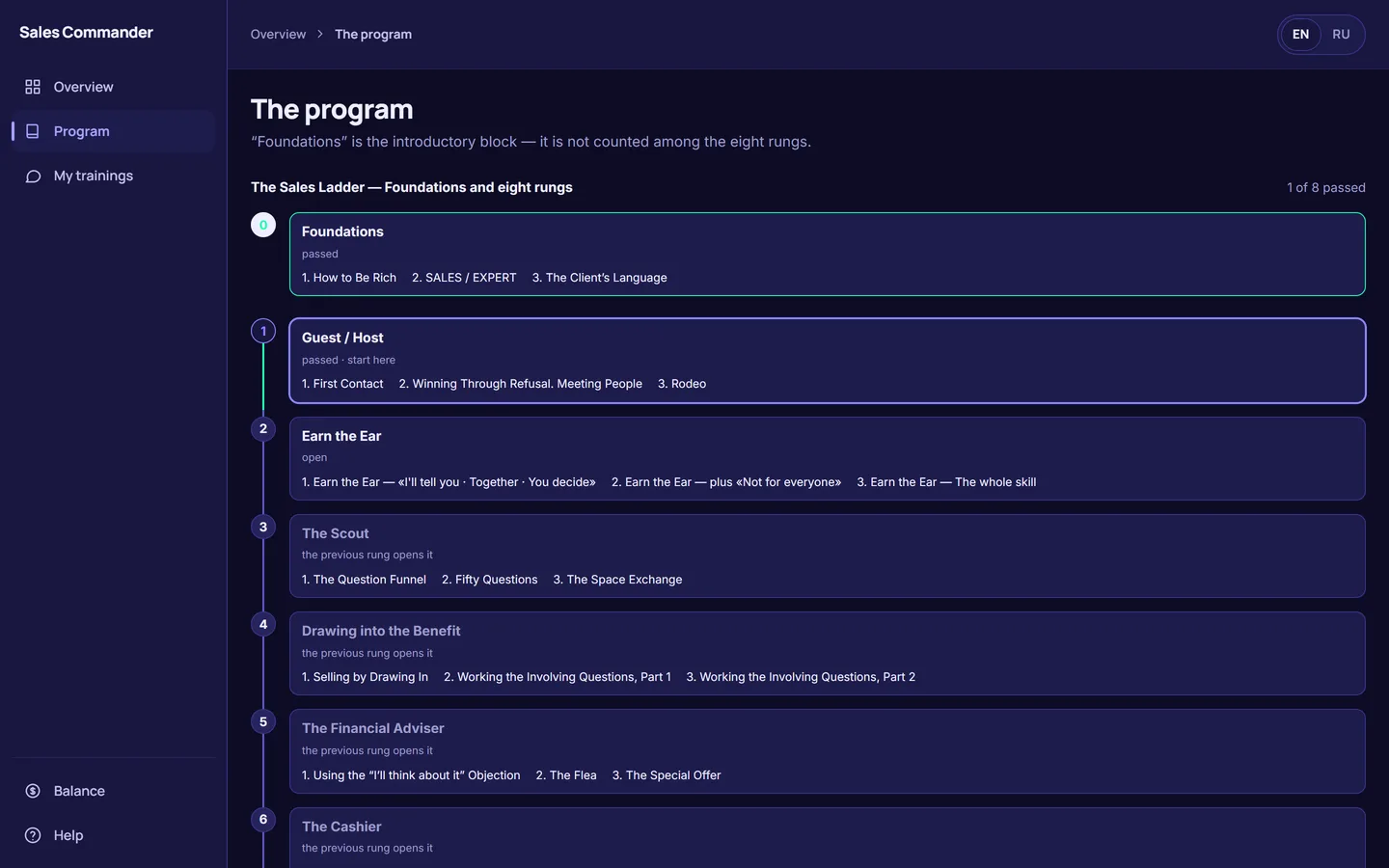Open the Earn the Ear rung card

tap(827, 458)
